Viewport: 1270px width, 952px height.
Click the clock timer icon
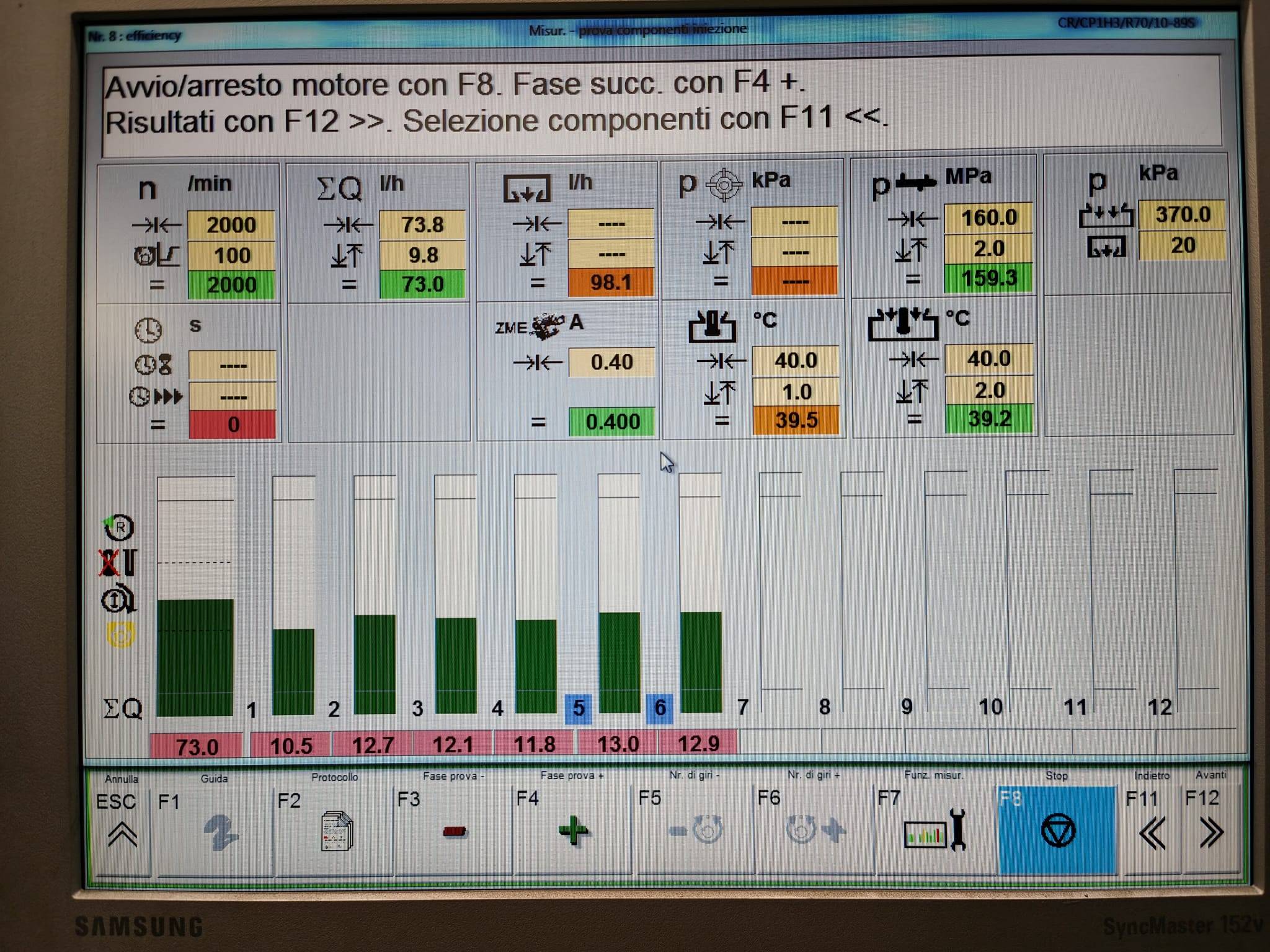coord(148,330)
